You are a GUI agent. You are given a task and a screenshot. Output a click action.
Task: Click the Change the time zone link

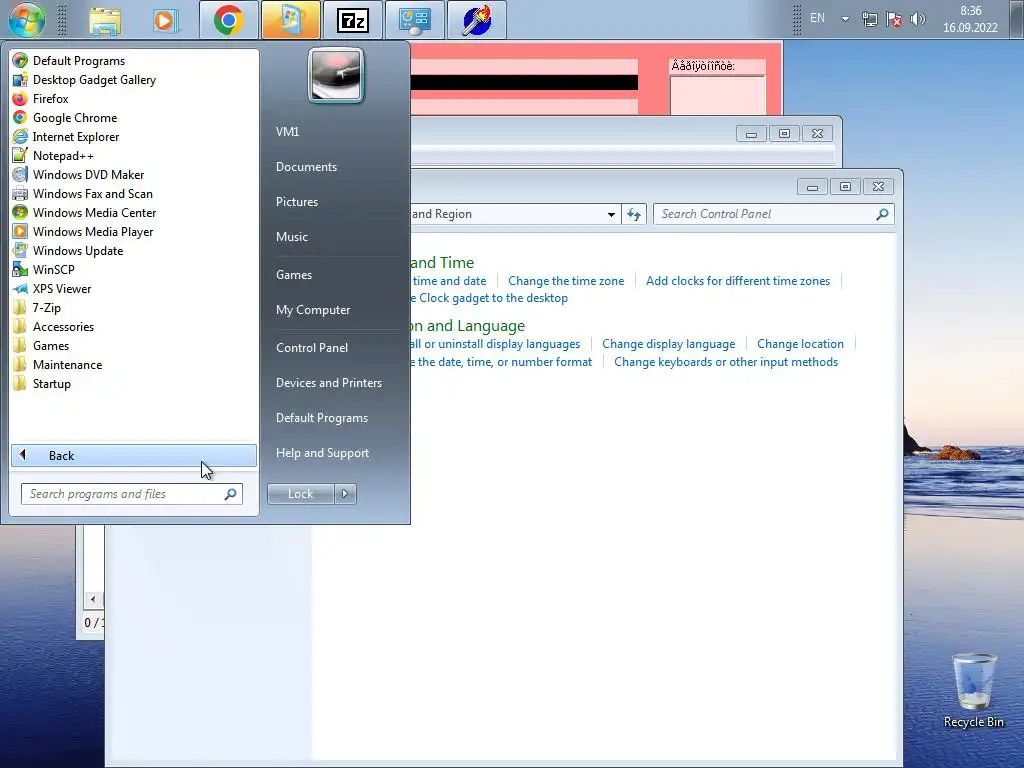pyautogui.click(x=566, y=281)
